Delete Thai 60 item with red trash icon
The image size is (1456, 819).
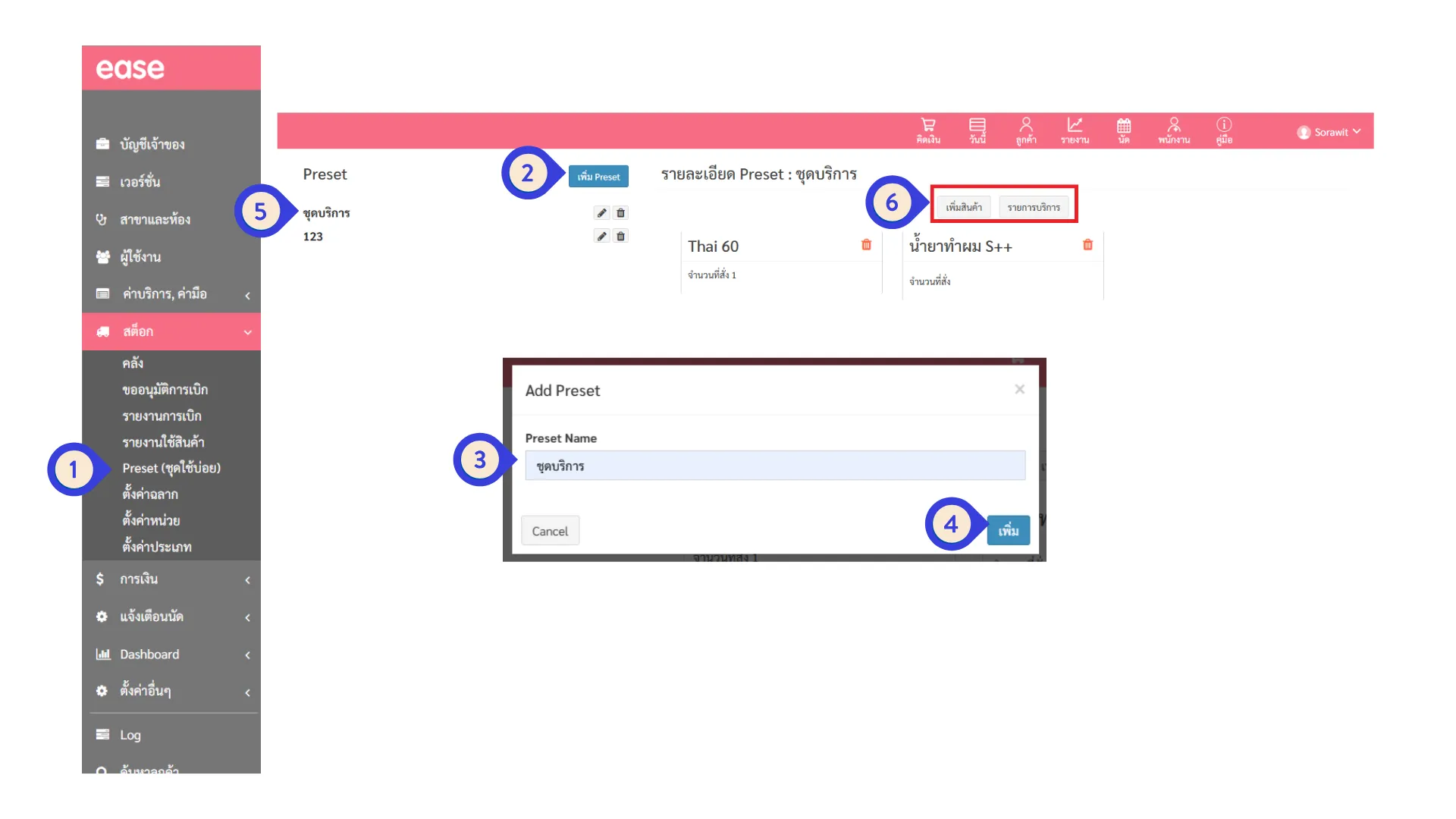[x=866, y=245]
